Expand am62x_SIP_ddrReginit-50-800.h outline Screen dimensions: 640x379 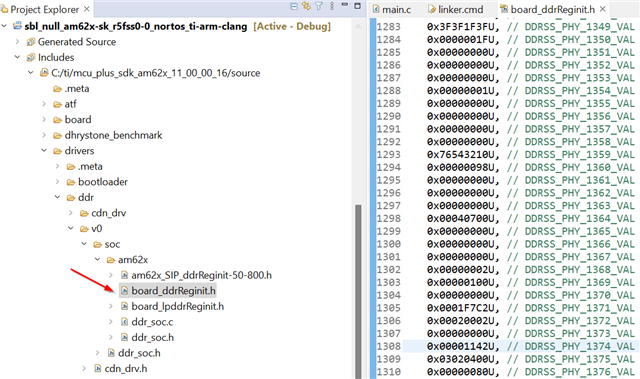[111, 275]
